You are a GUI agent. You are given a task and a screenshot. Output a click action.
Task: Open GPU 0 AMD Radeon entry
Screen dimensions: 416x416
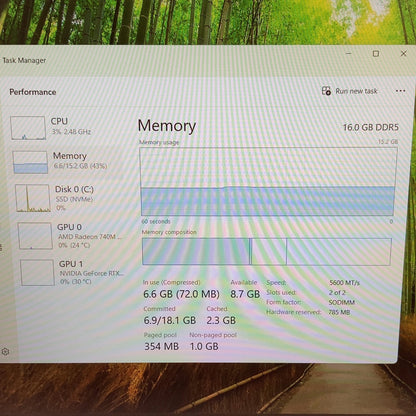pyautogui.click(x=89, y=236)
